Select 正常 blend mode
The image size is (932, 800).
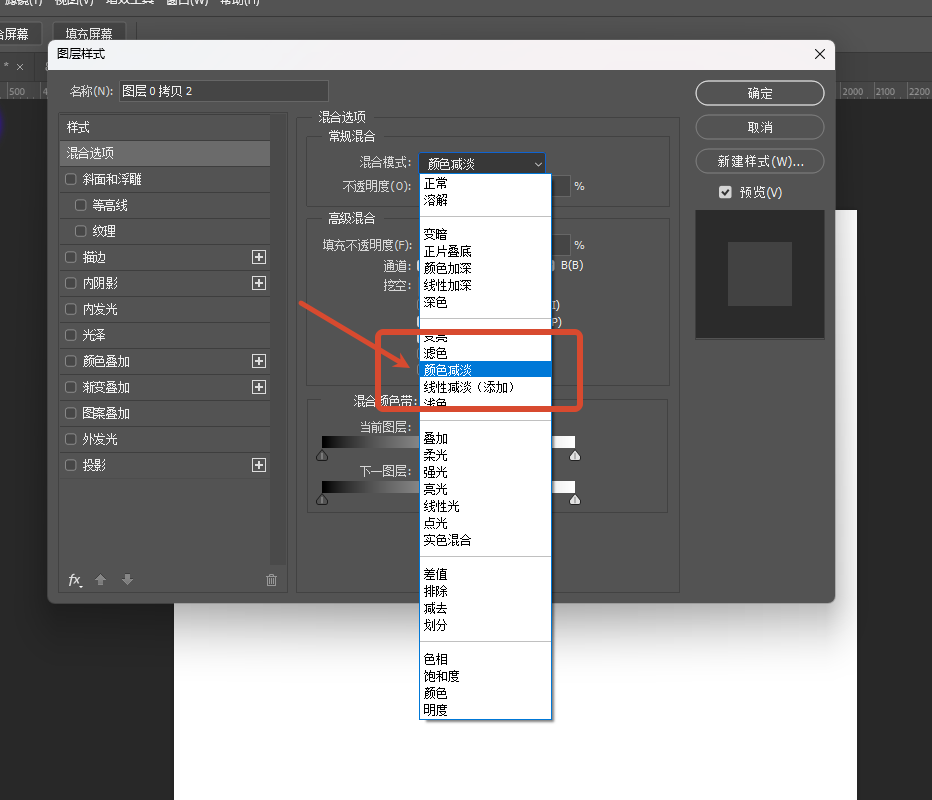point(486,183)
